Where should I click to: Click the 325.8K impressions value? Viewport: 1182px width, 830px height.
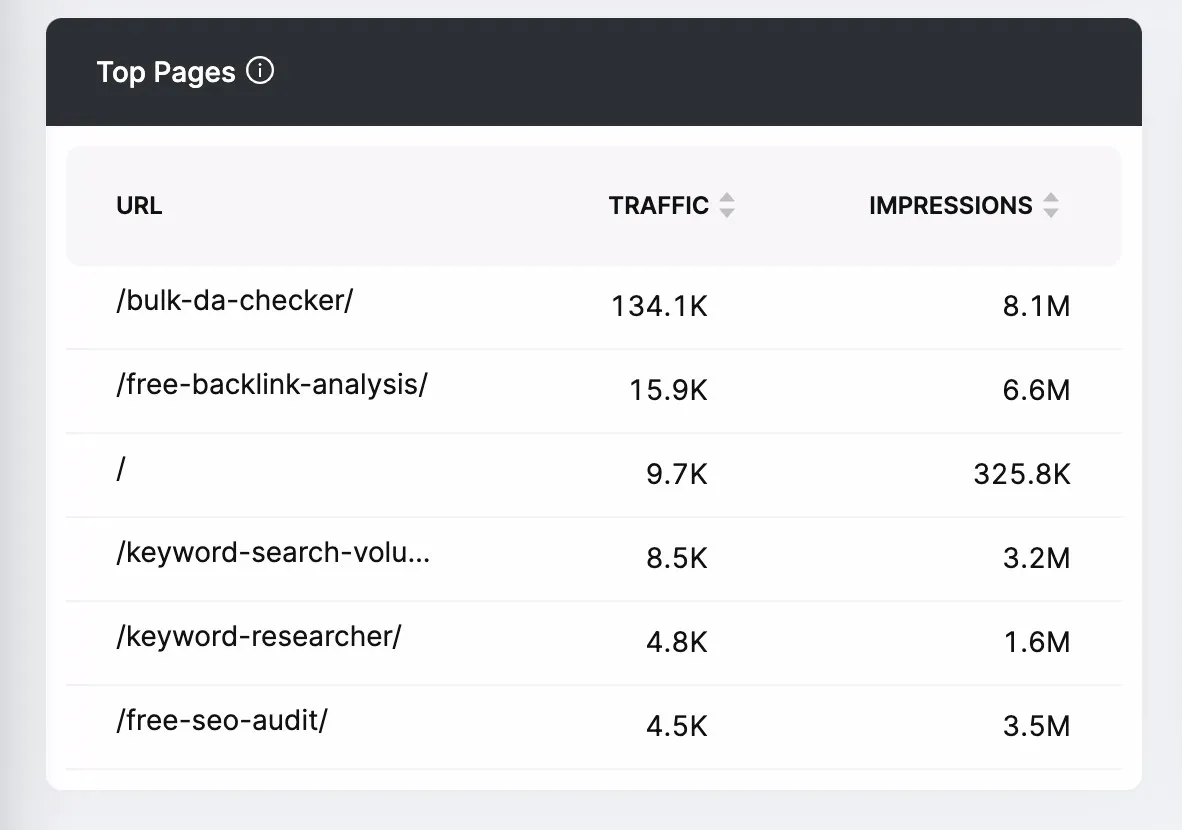click(x=1021, y=474)
